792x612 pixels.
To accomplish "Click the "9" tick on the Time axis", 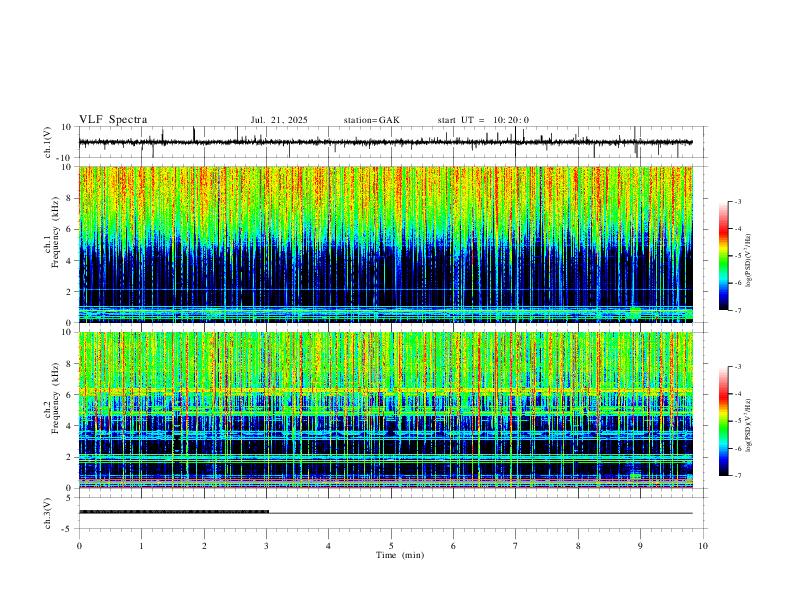I will click(640, 546).
